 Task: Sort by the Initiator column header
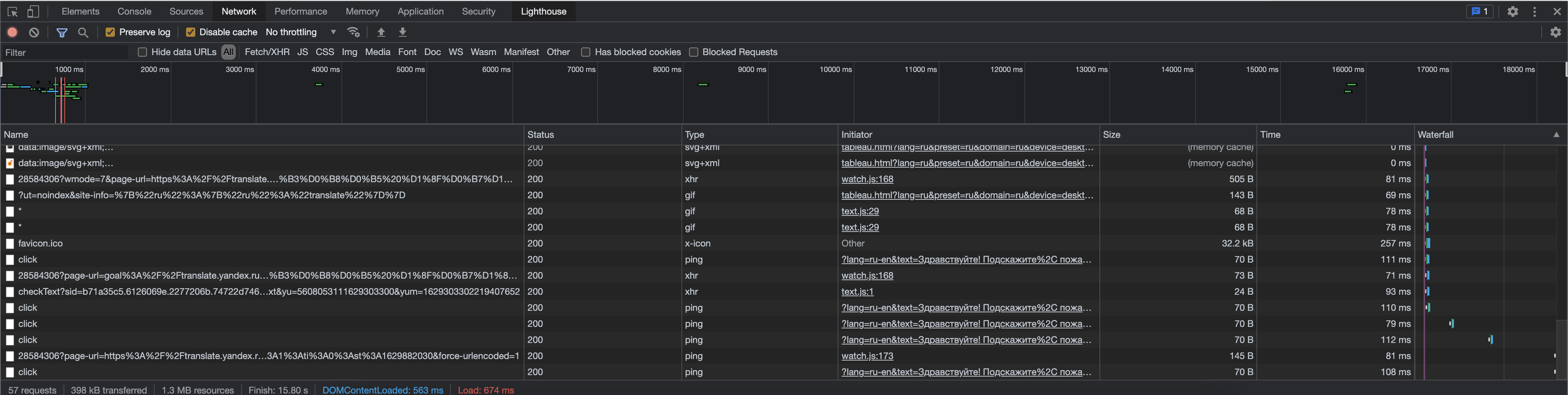coord(969,134)
